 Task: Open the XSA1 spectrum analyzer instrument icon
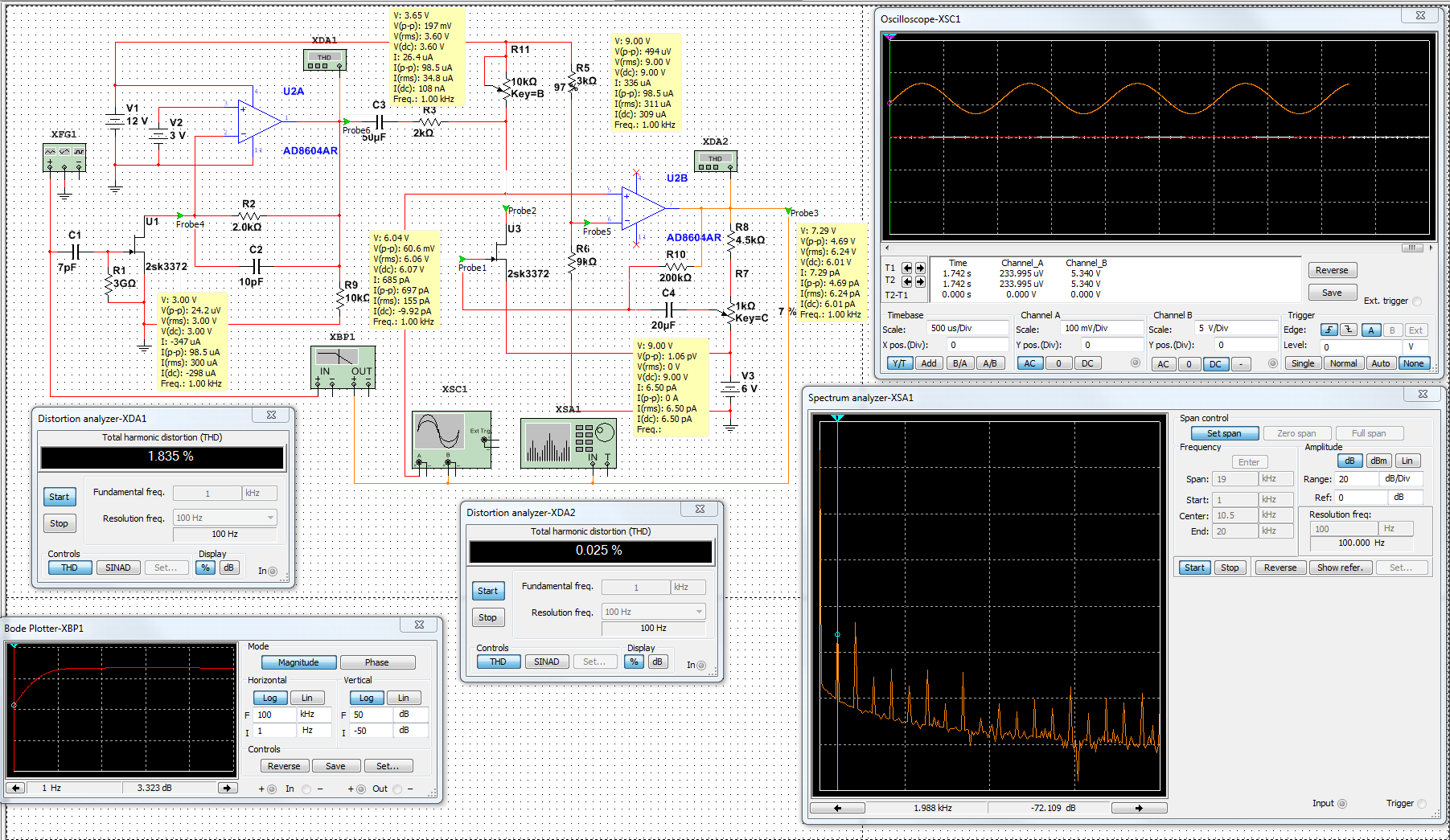click(568, 443)
